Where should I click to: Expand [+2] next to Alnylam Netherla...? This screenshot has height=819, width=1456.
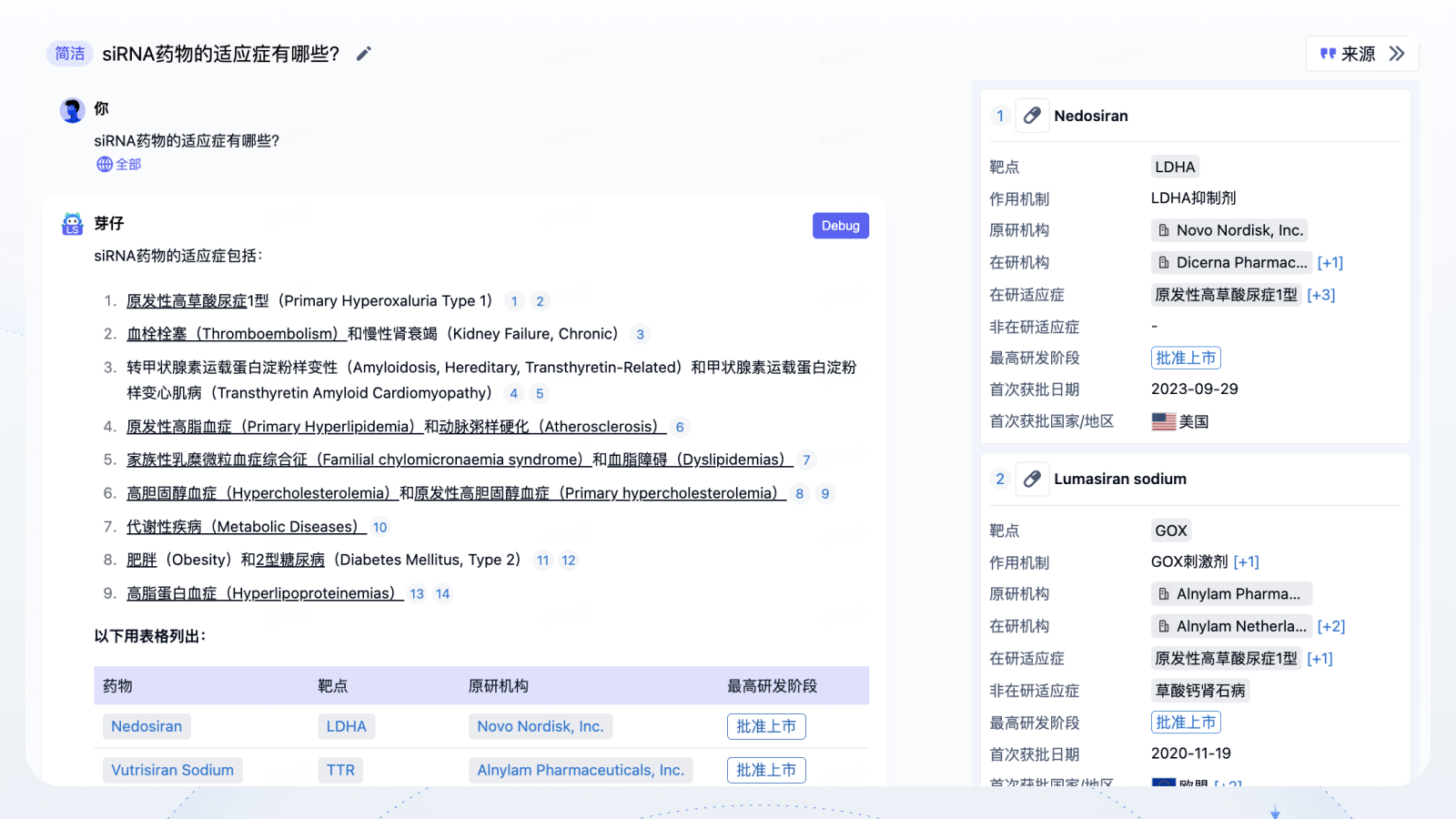(x=1330, y=626)
